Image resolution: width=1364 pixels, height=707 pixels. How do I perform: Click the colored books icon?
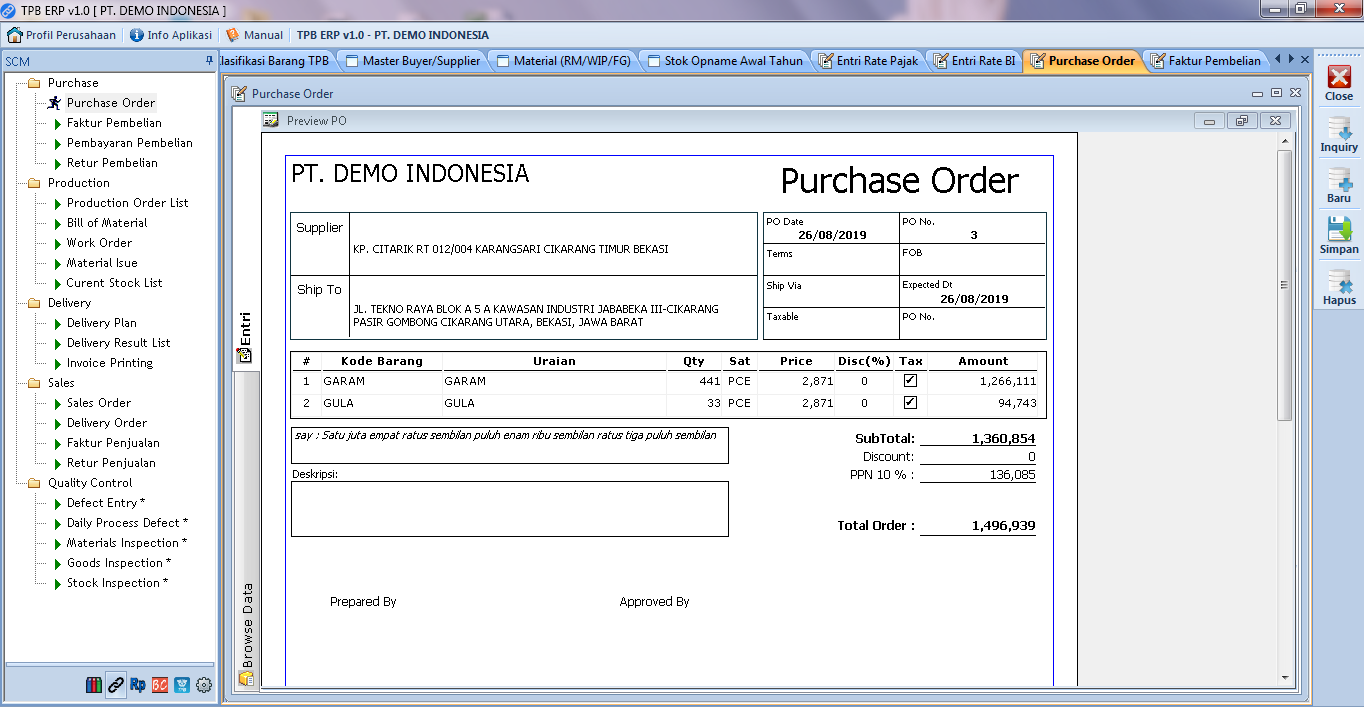click(x=94, y=685)
